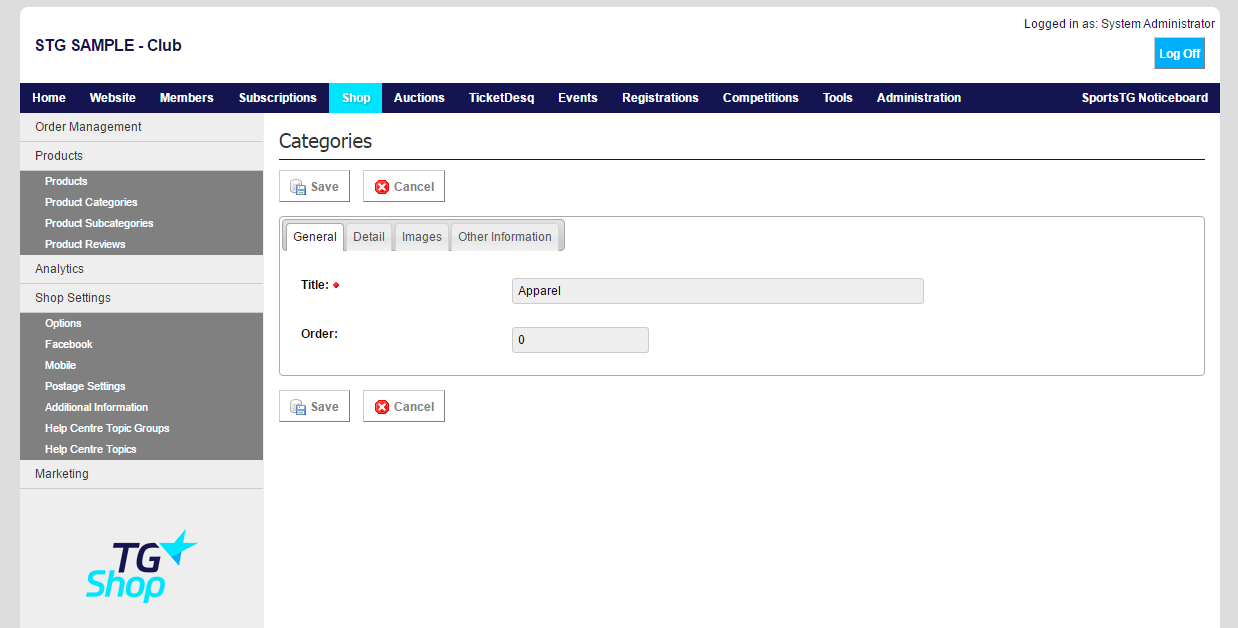Open Facebook under Shop Settings
The image size is (1238, 628).
[x=69, y=344]
